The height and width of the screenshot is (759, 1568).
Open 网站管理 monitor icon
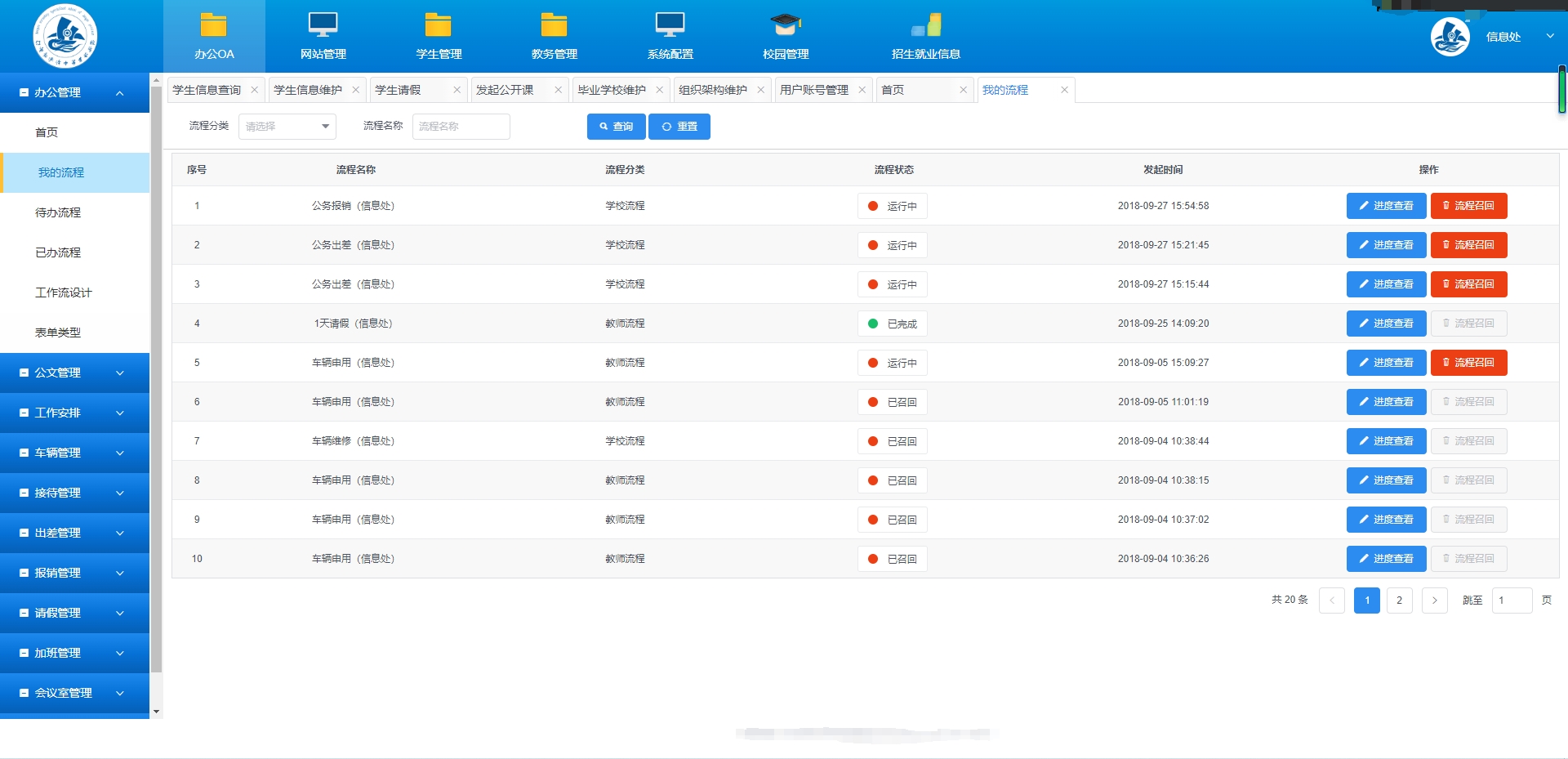[x=323, y=25]
